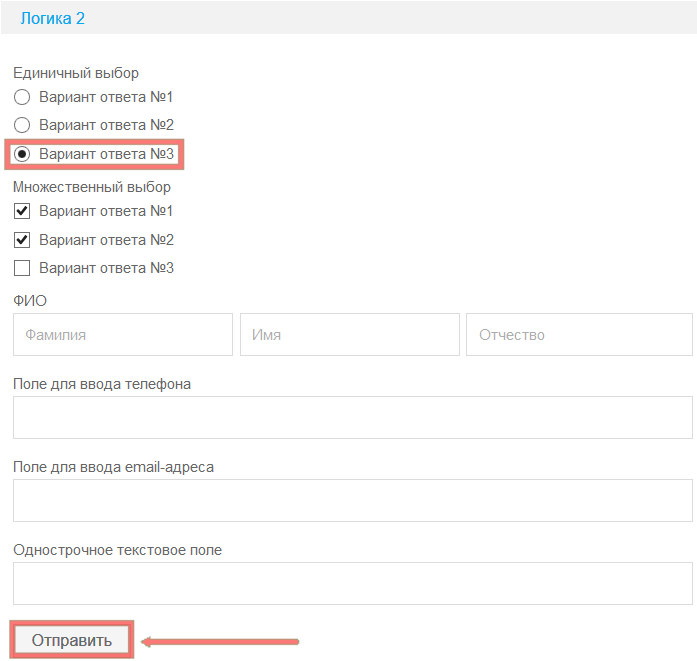The image size is (697, 661).
Task: Click the Поле для ввода email-адреса label
Action: coord(113,467)
